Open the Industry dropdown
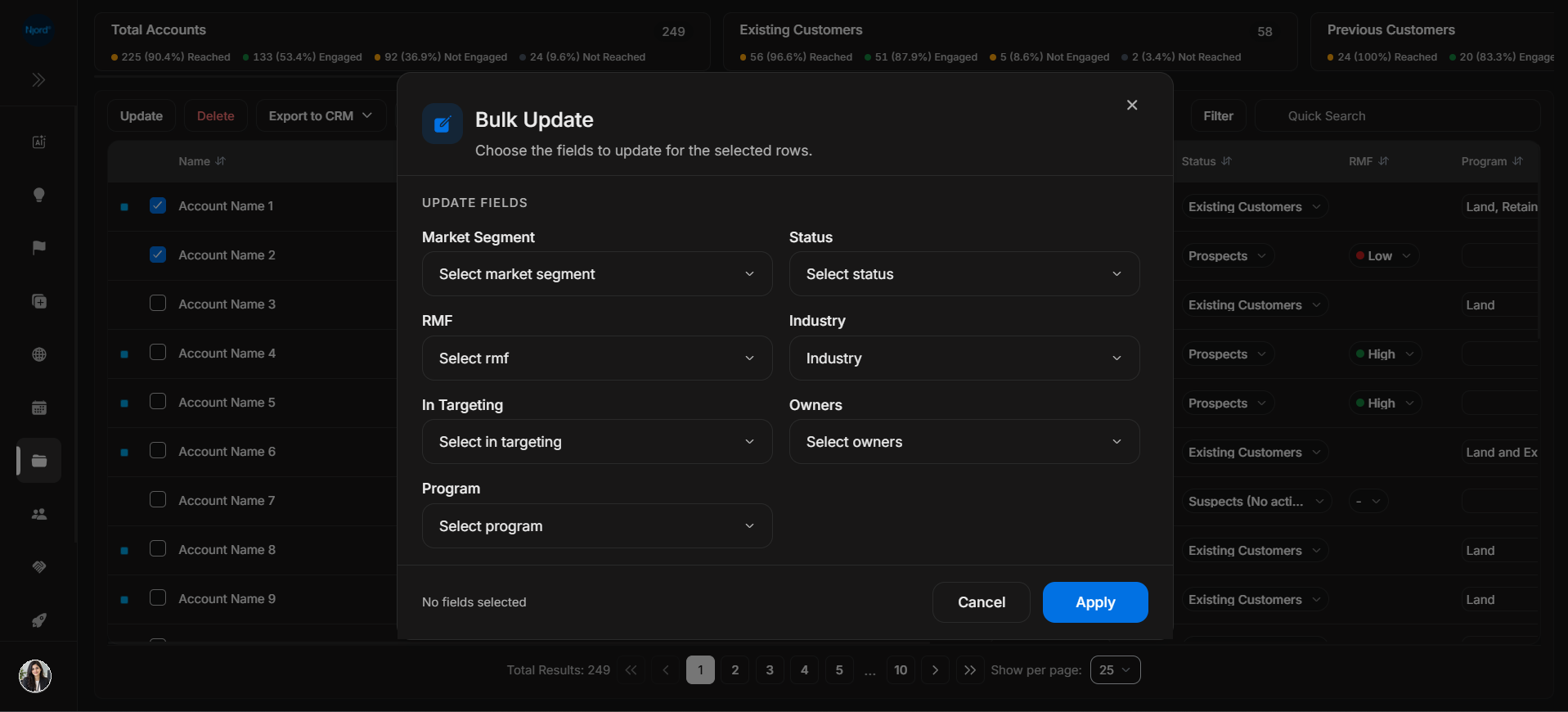 pyautogui.click(x=964, y=358)
